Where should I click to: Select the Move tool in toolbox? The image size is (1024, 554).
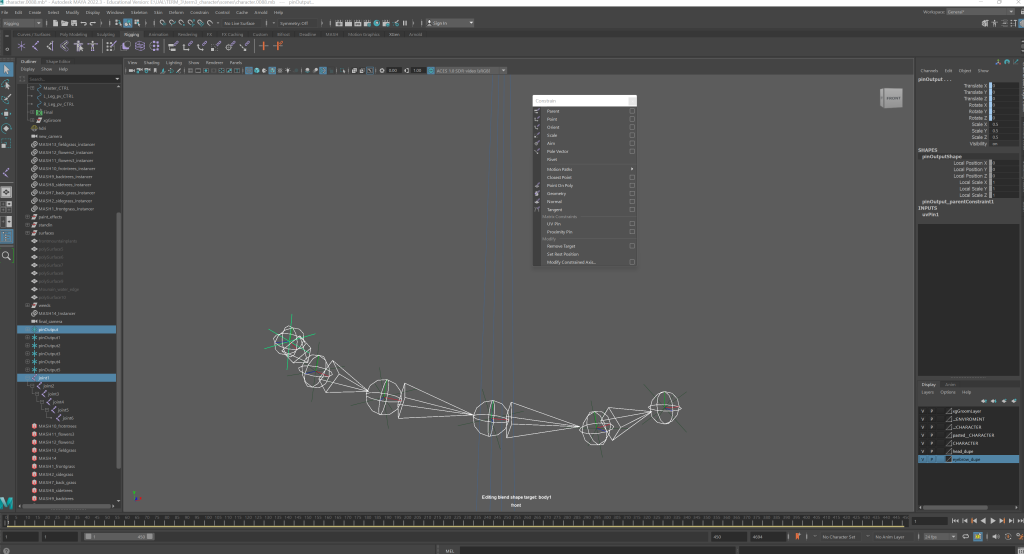7,114
